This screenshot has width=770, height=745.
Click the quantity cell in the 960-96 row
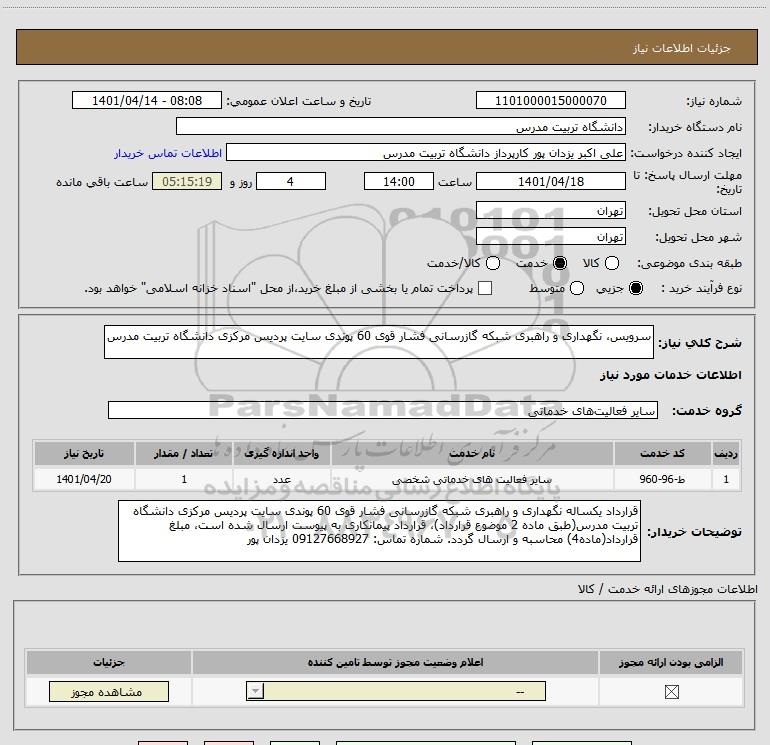point(184,479)
